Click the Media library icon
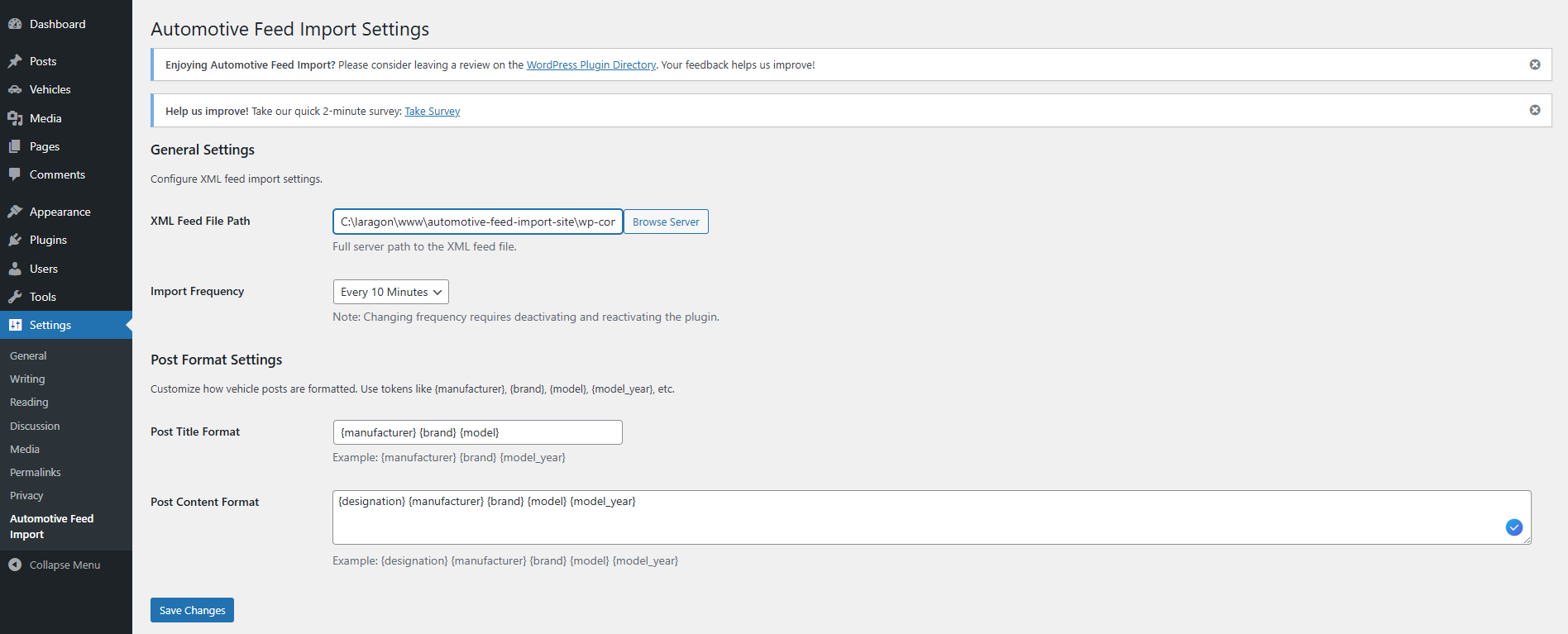Image resolution: width=1568 pixels, height=634 pixels. [15, 118]
